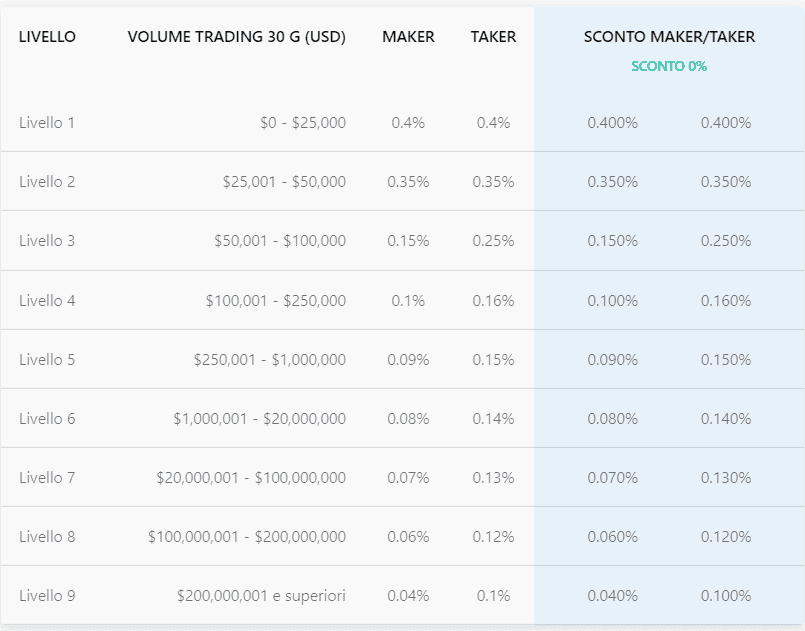Click the 0.100% discounted value in Livello 9
This screenshot has height=631, width=805.
pos(726,596)
